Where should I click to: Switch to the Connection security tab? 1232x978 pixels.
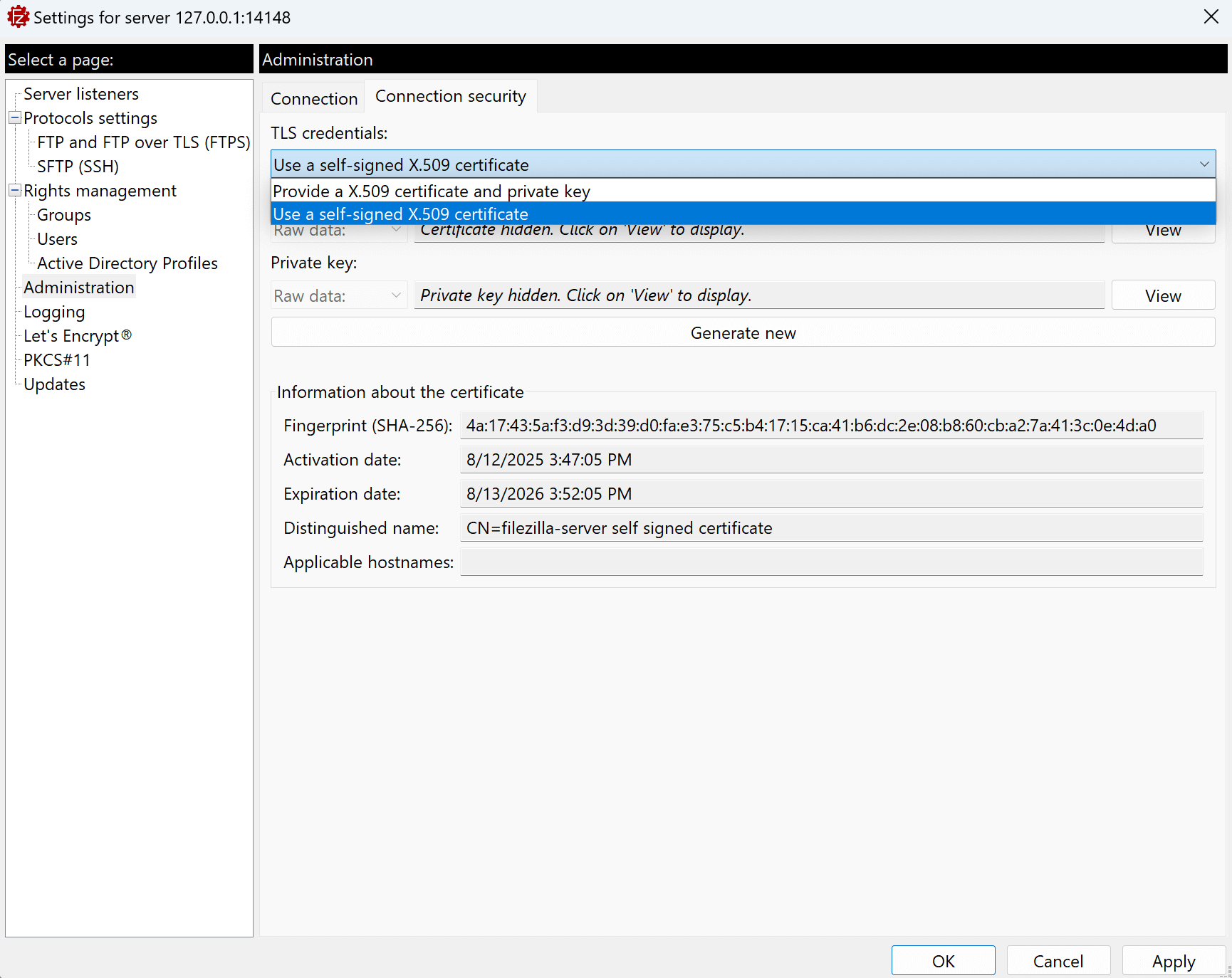tap(451, 96)
